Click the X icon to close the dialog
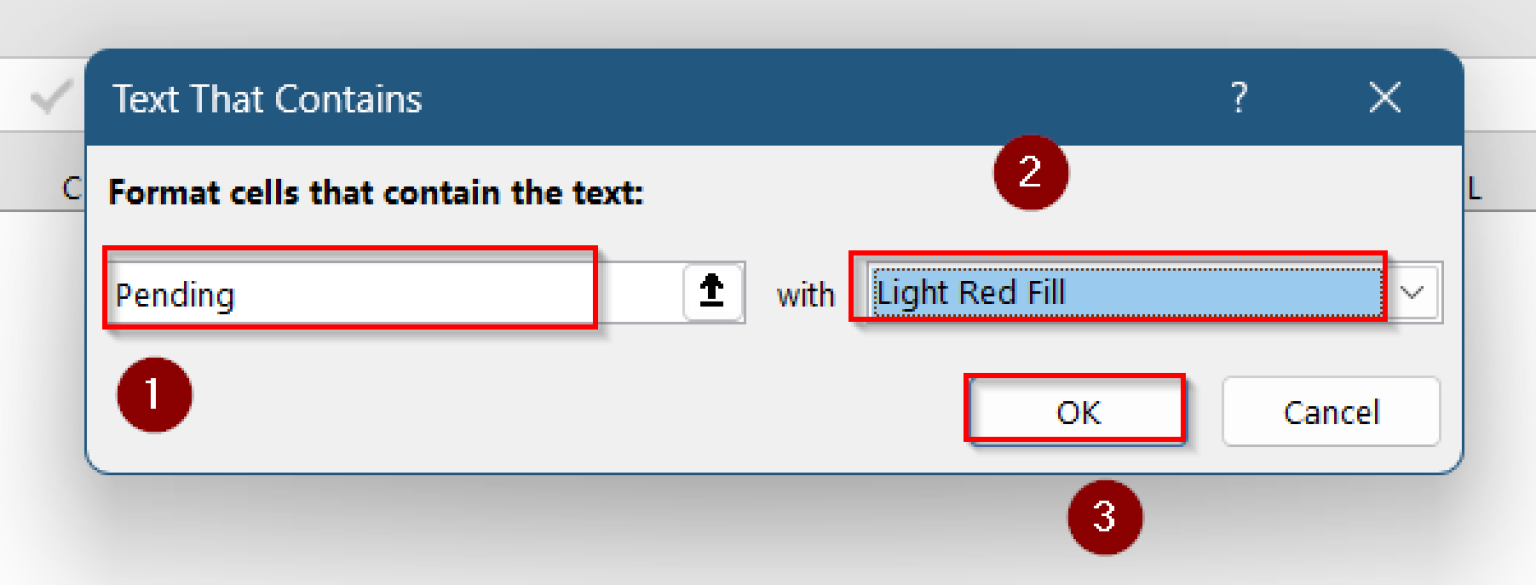Viewport: 1536px width, 585px height. click(1385, 98)
